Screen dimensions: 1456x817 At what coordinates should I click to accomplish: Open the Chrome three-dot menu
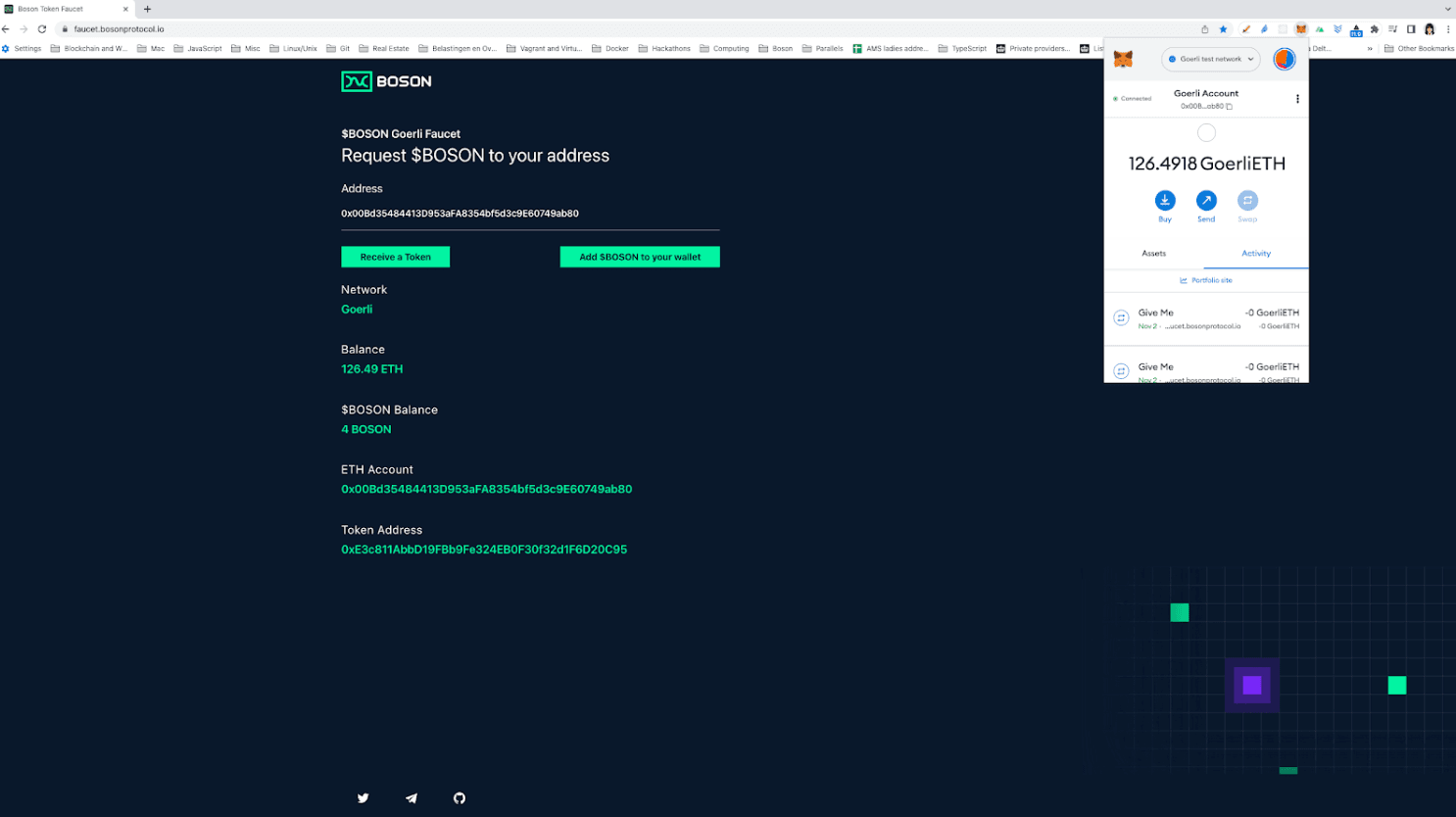pyautogui.click(x=1448, y=29)
